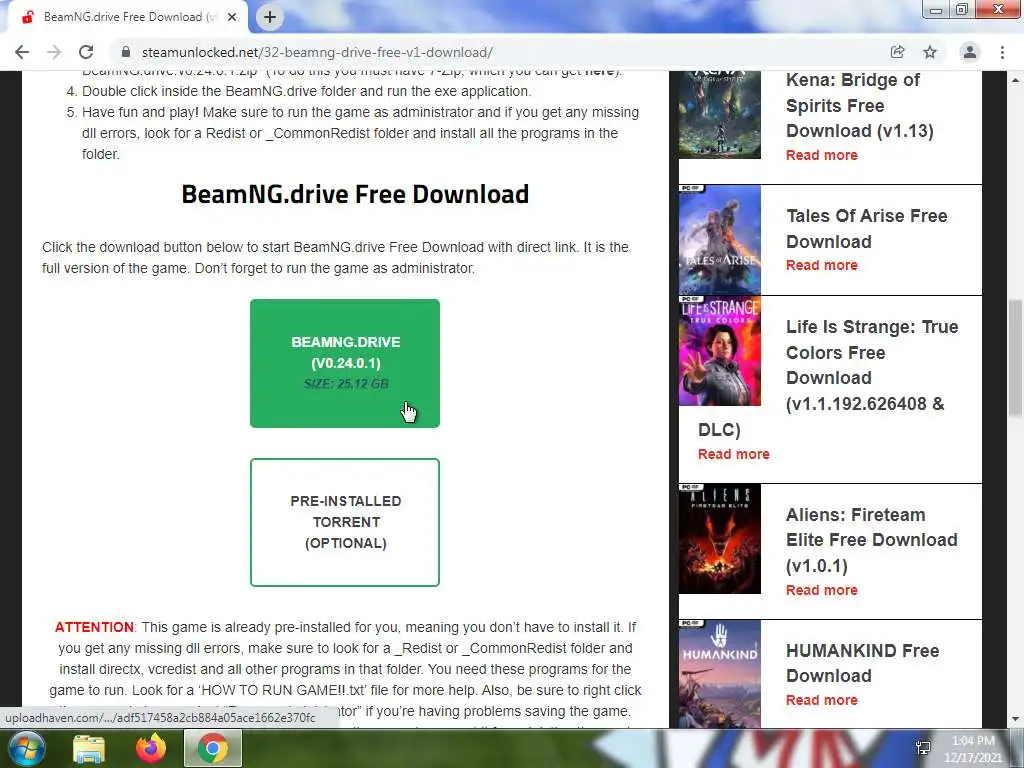Click Read more under Aliens: Fireteam Elite
The width and height of the screenshot is (1024, 768).
point(822,590)
